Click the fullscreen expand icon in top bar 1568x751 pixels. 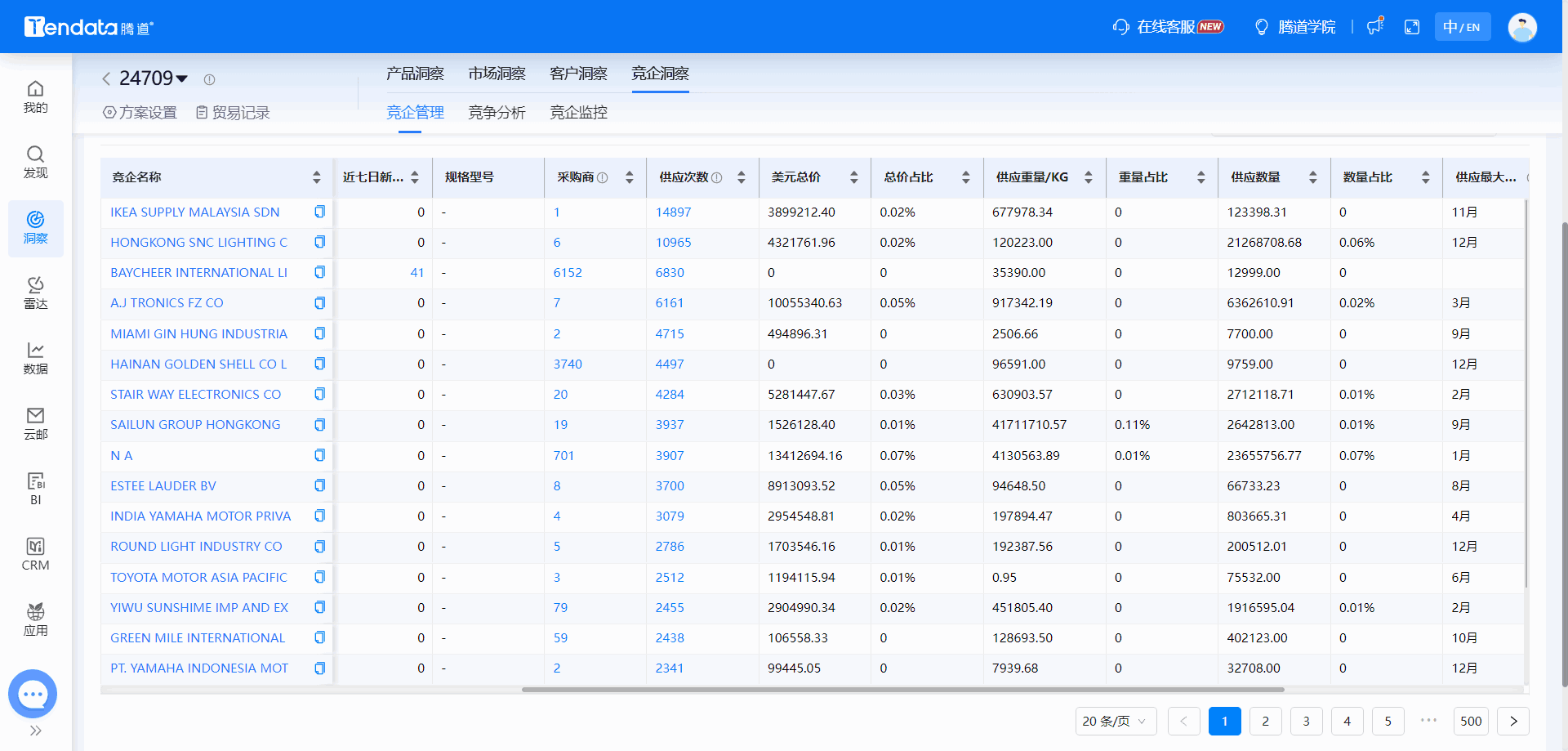(1412, 26)
